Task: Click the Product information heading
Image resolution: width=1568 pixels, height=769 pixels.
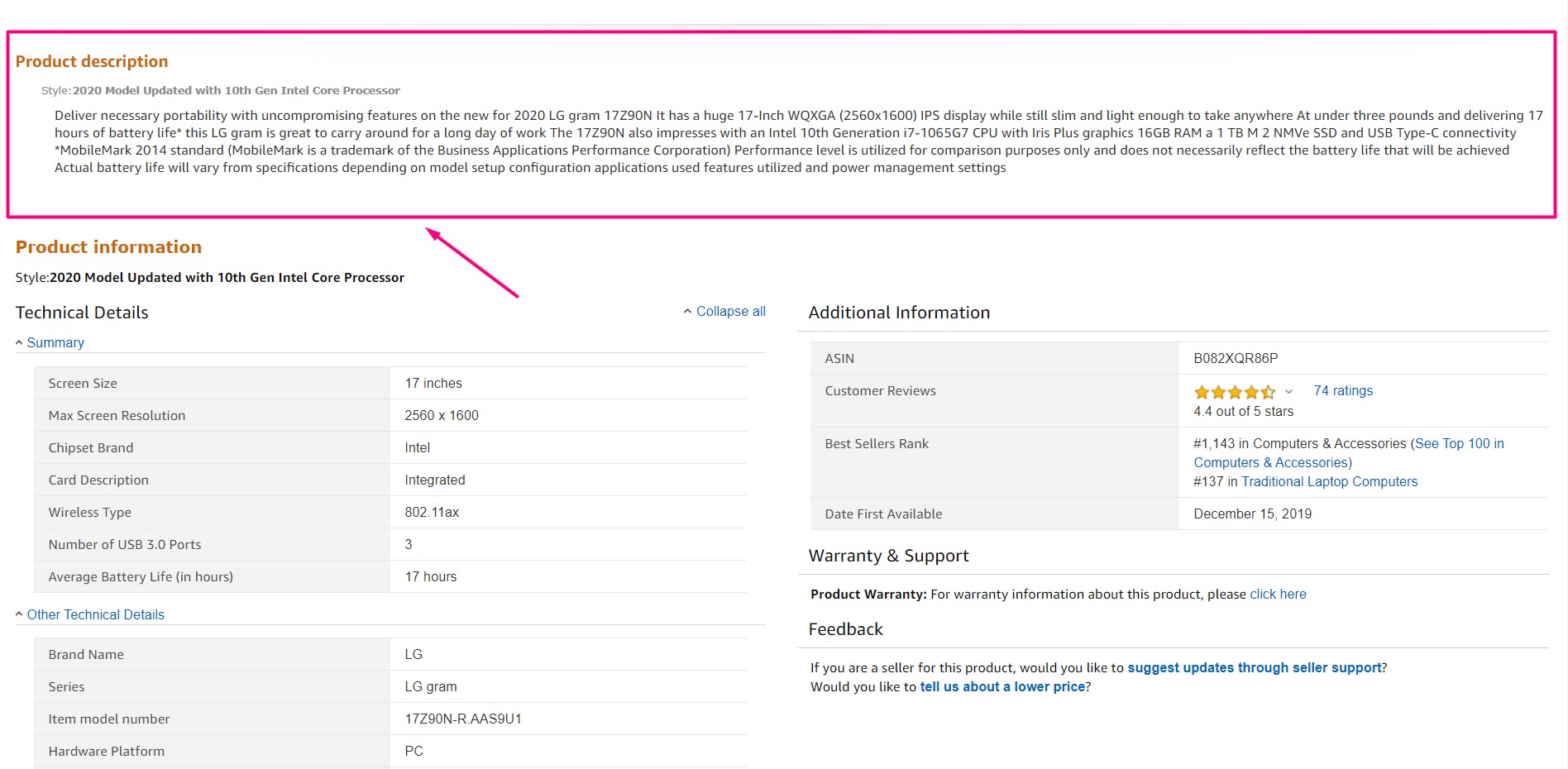Action: point(108,246)
